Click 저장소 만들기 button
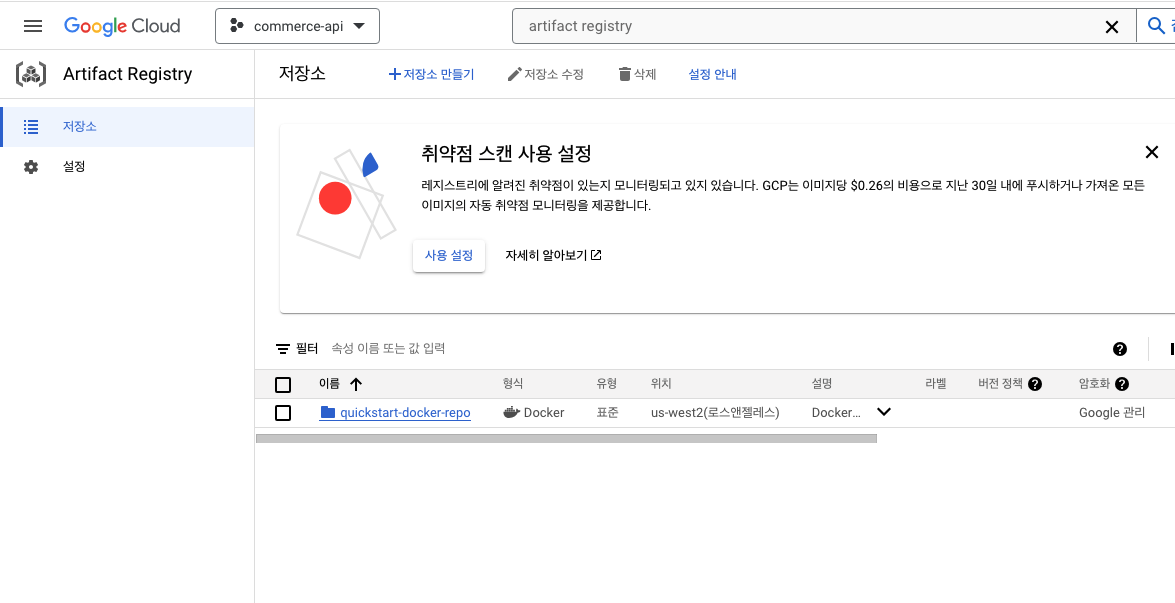 431,74
